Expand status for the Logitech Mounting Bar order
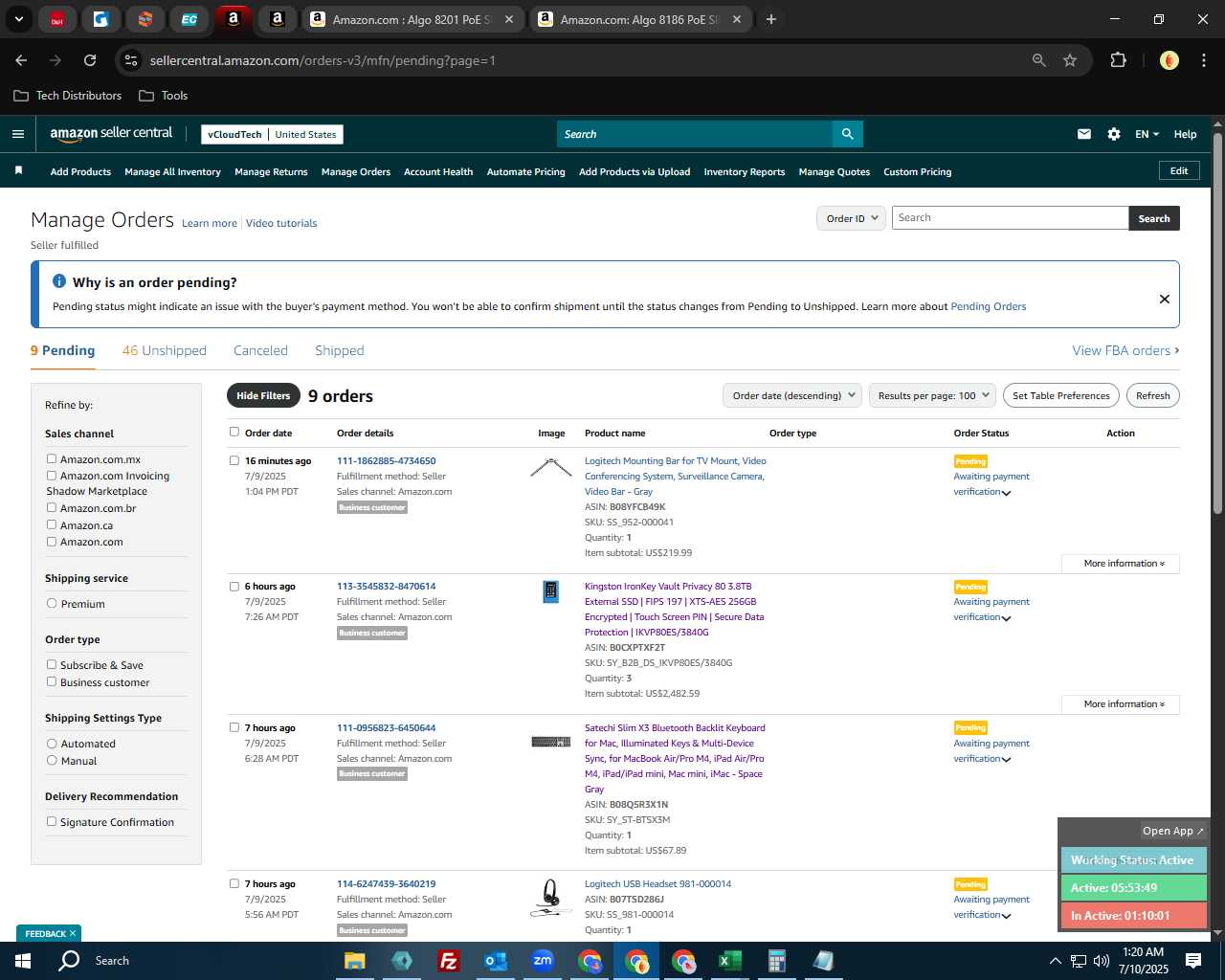Screen dimensions: 1225x980 1006,493
